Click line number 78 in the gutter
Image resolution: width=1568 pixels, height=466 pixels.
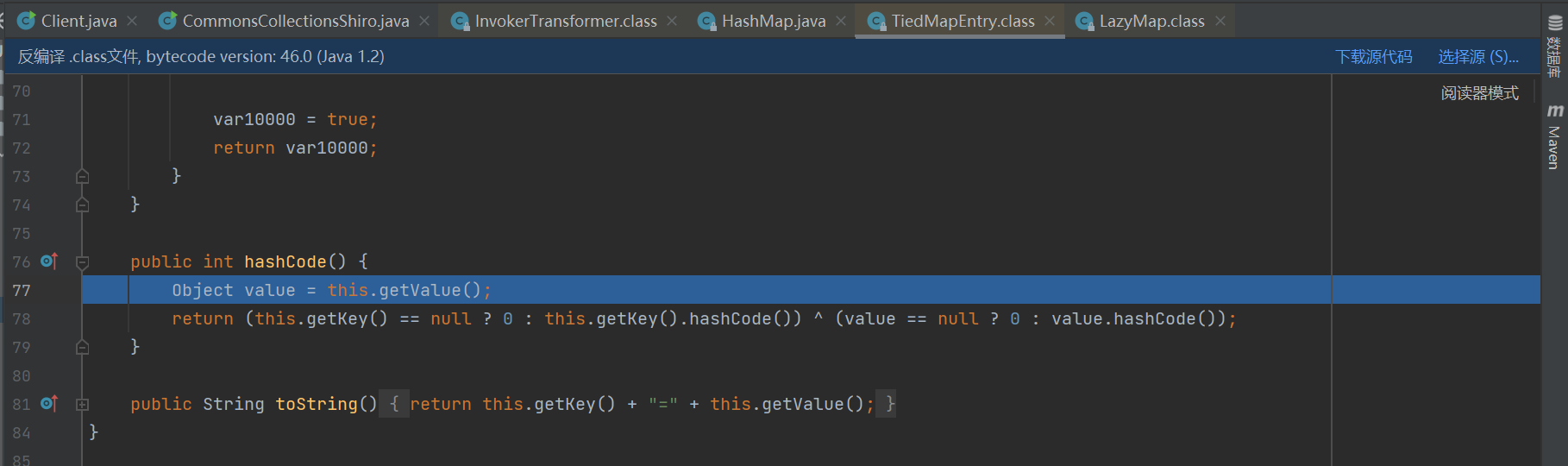[22, 318]
